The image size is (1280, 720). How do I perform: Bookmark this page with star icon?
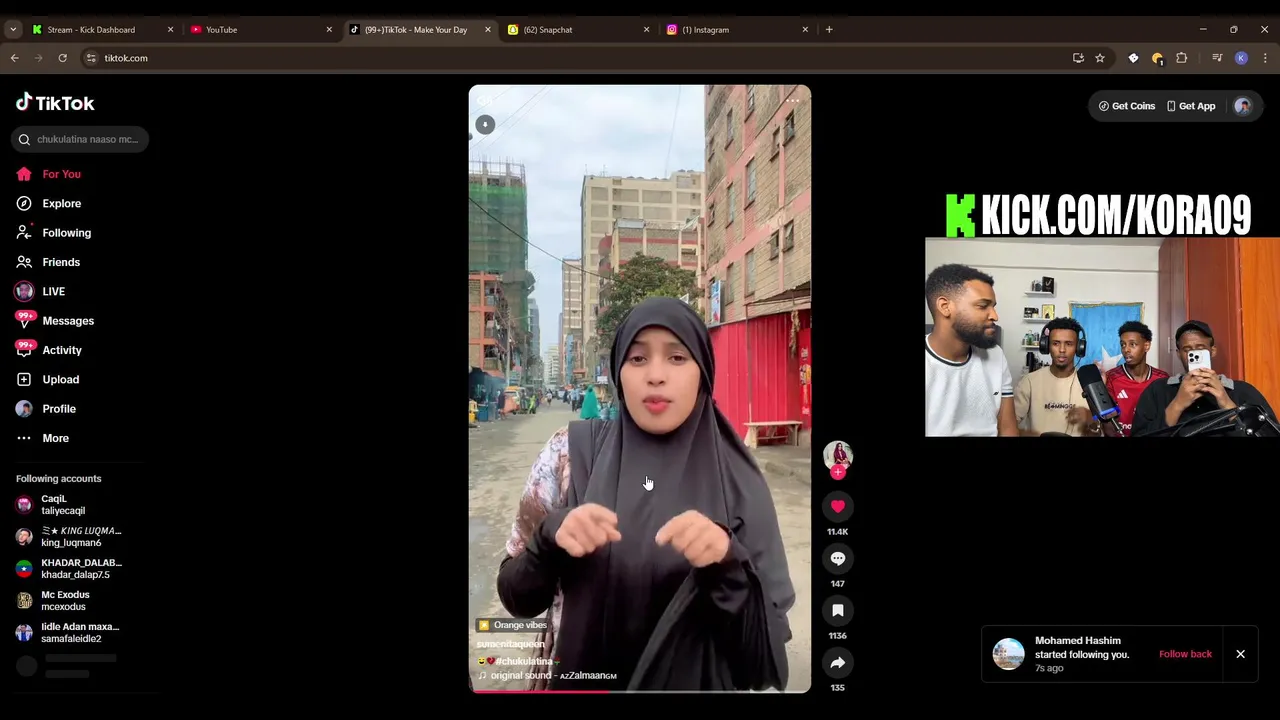pyautogui.click(x=1100, y=58)
